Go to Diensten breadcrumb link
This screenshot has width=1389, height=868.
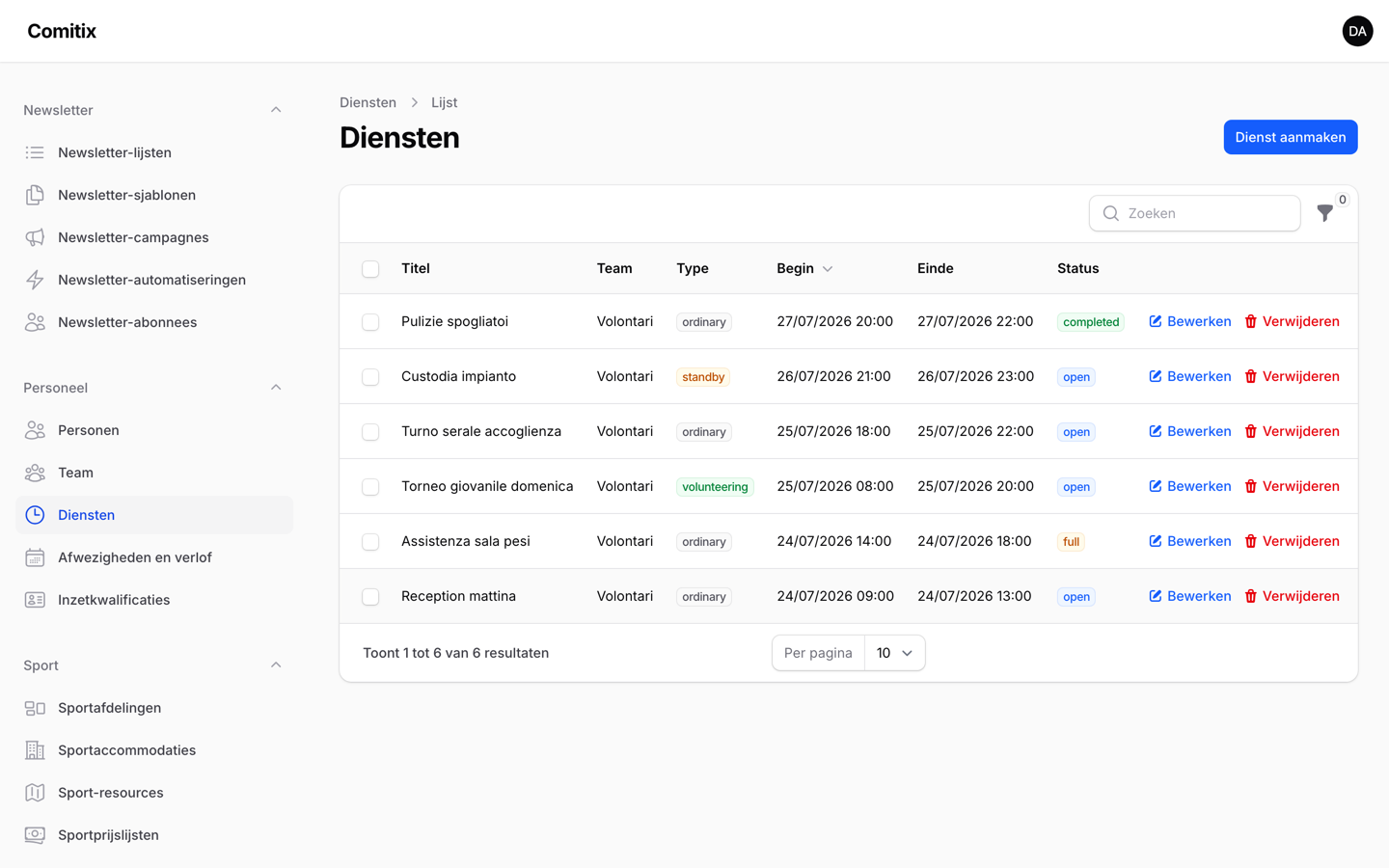click(368, 102)
